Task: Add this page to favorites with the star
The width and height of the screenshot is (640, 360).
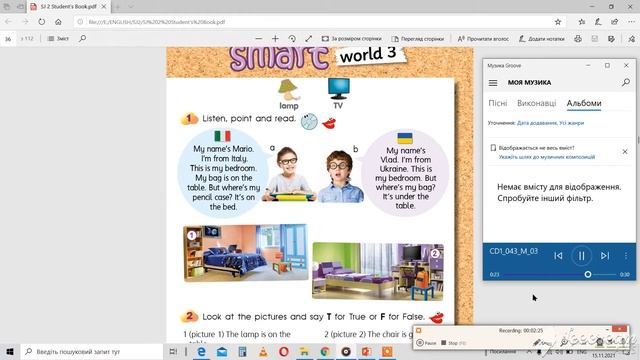Action: [558, 22]
